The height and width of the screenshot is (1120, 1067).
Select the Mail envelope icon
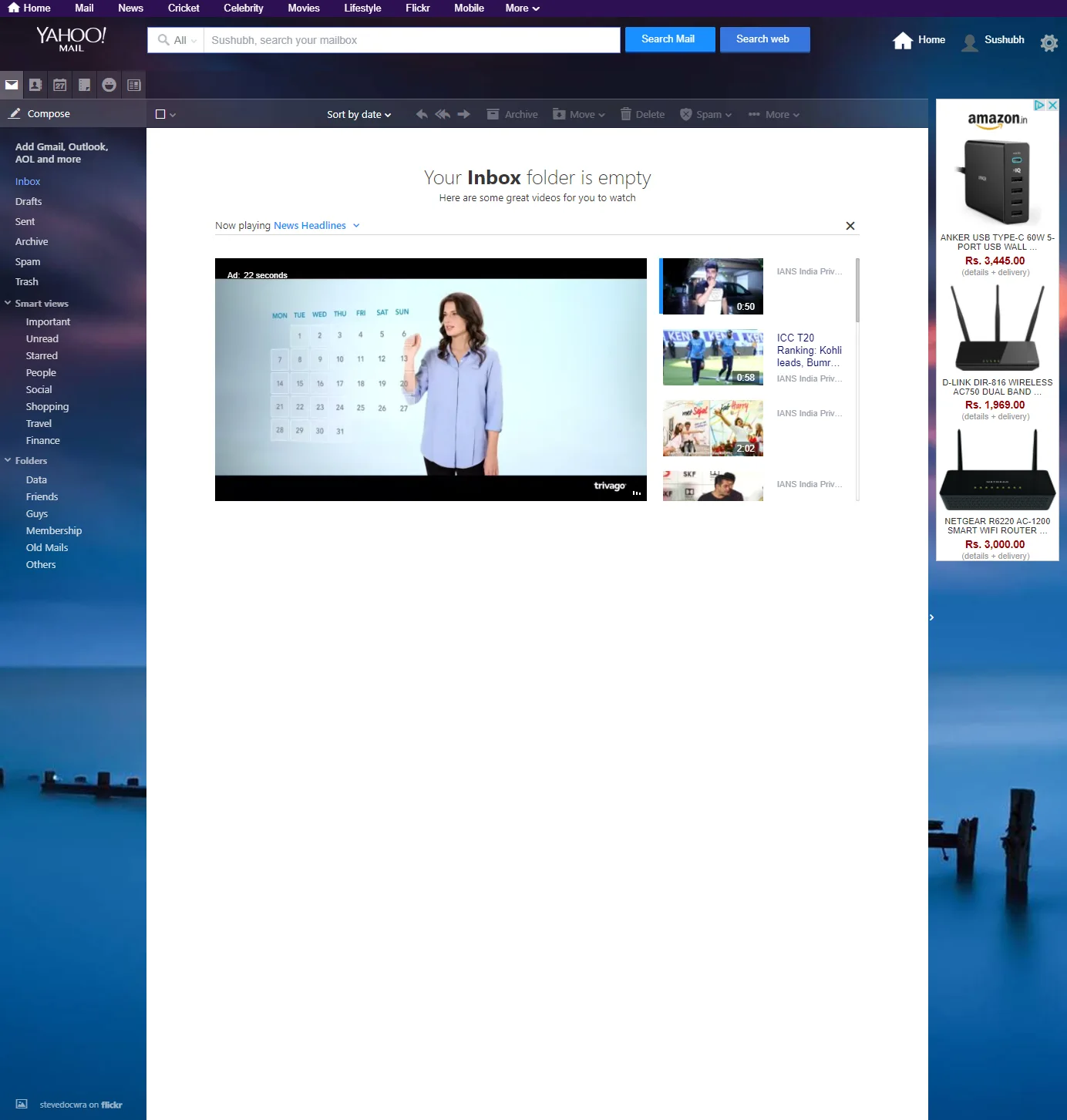pyautogui.click(x=12, y=85)
